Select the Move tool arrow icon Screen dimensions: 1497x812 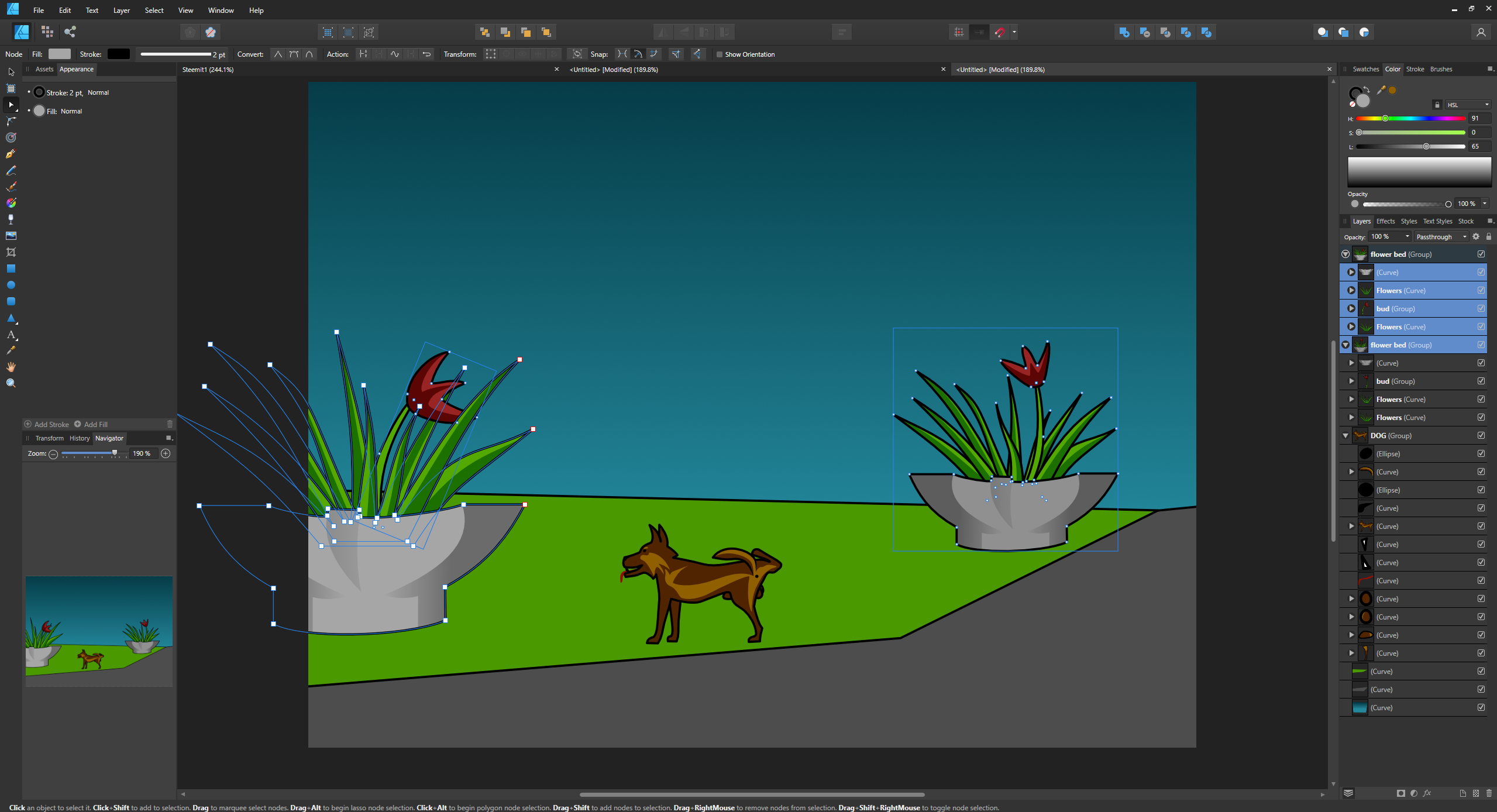click(11, 72)
